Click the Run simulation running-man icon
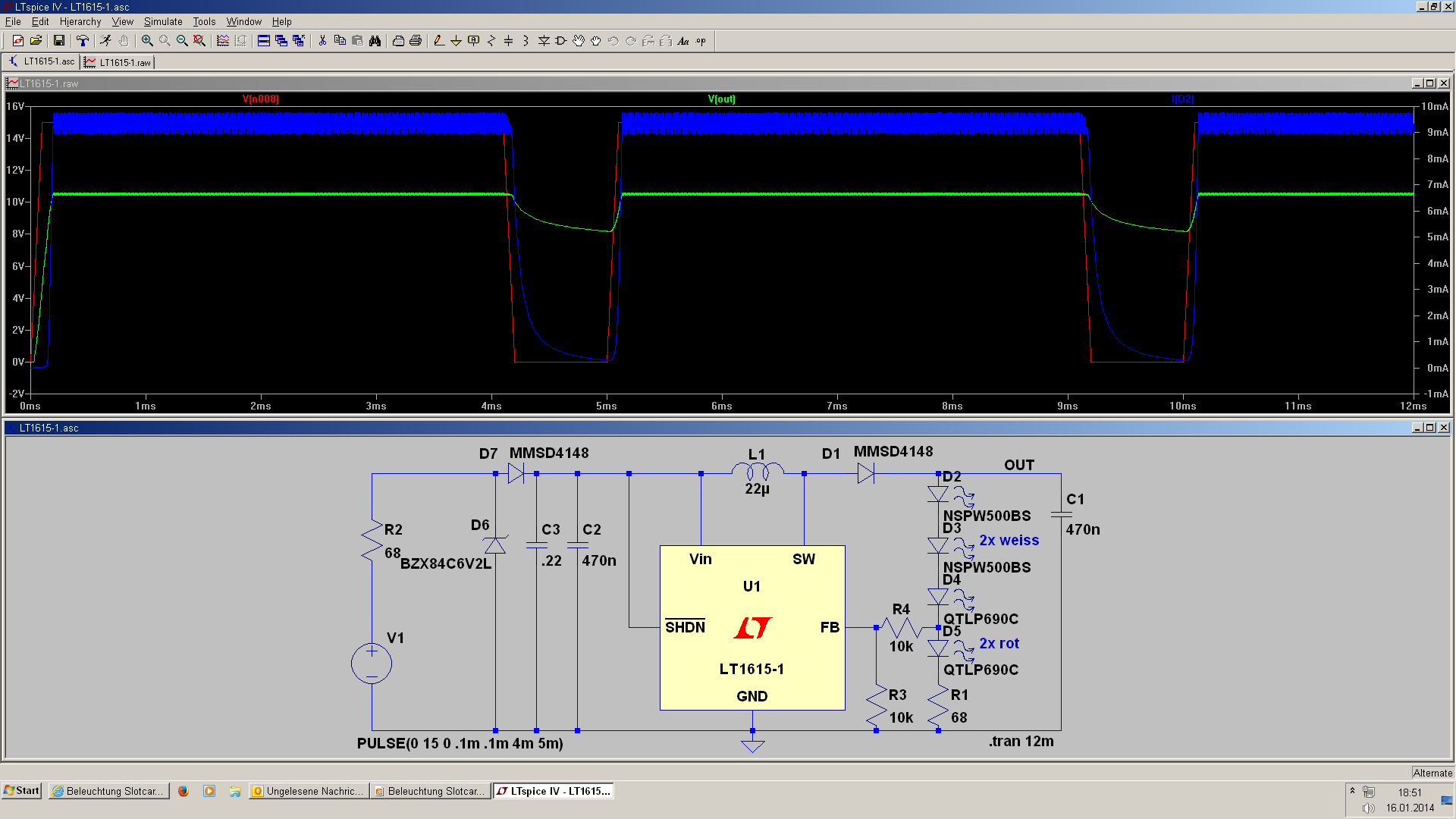 pos(105,41)
